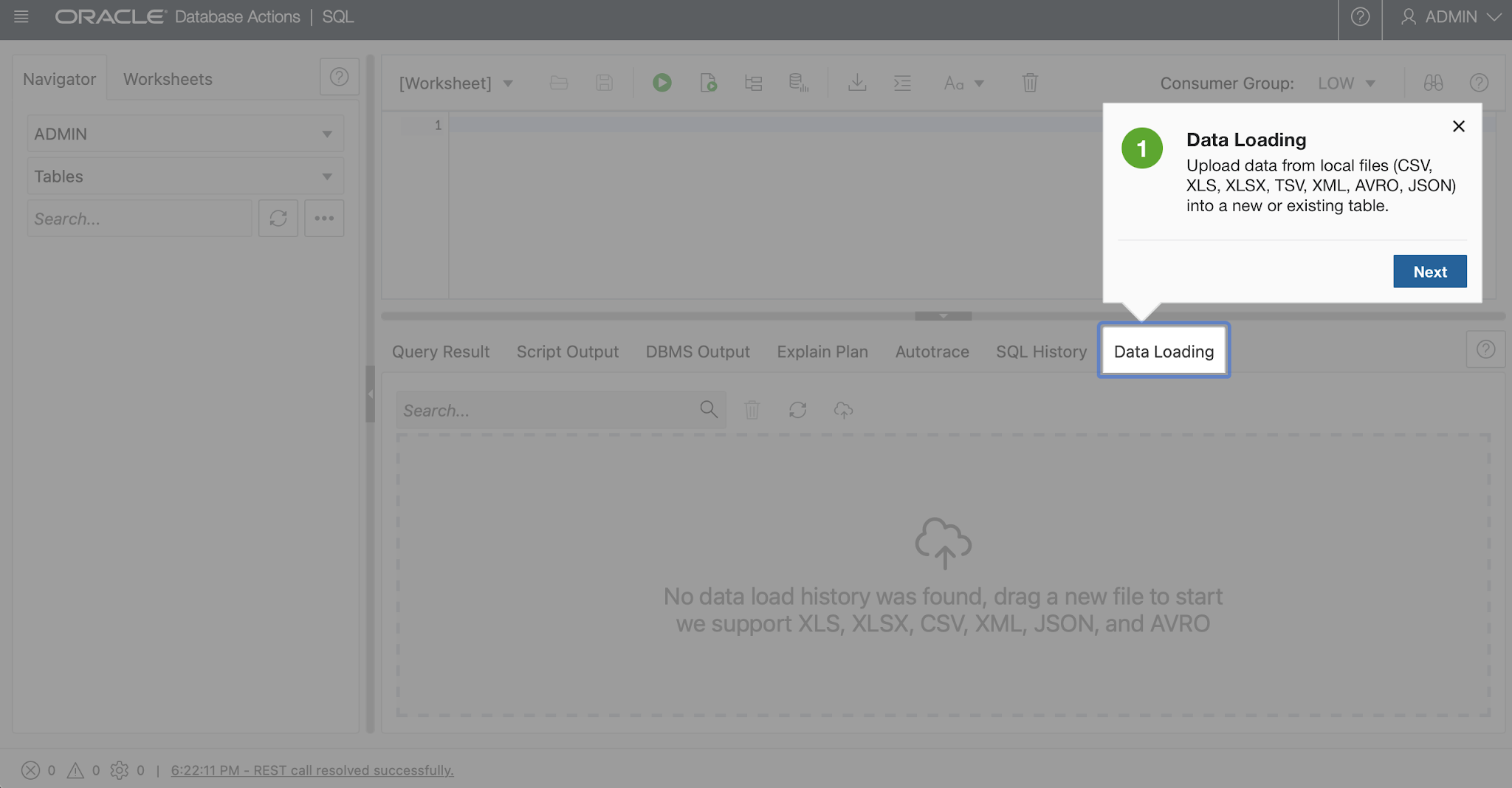This screenshot has height=788, width=1512.
Task: Open the Explain Plan tool
Action: (x=753, y=83)
